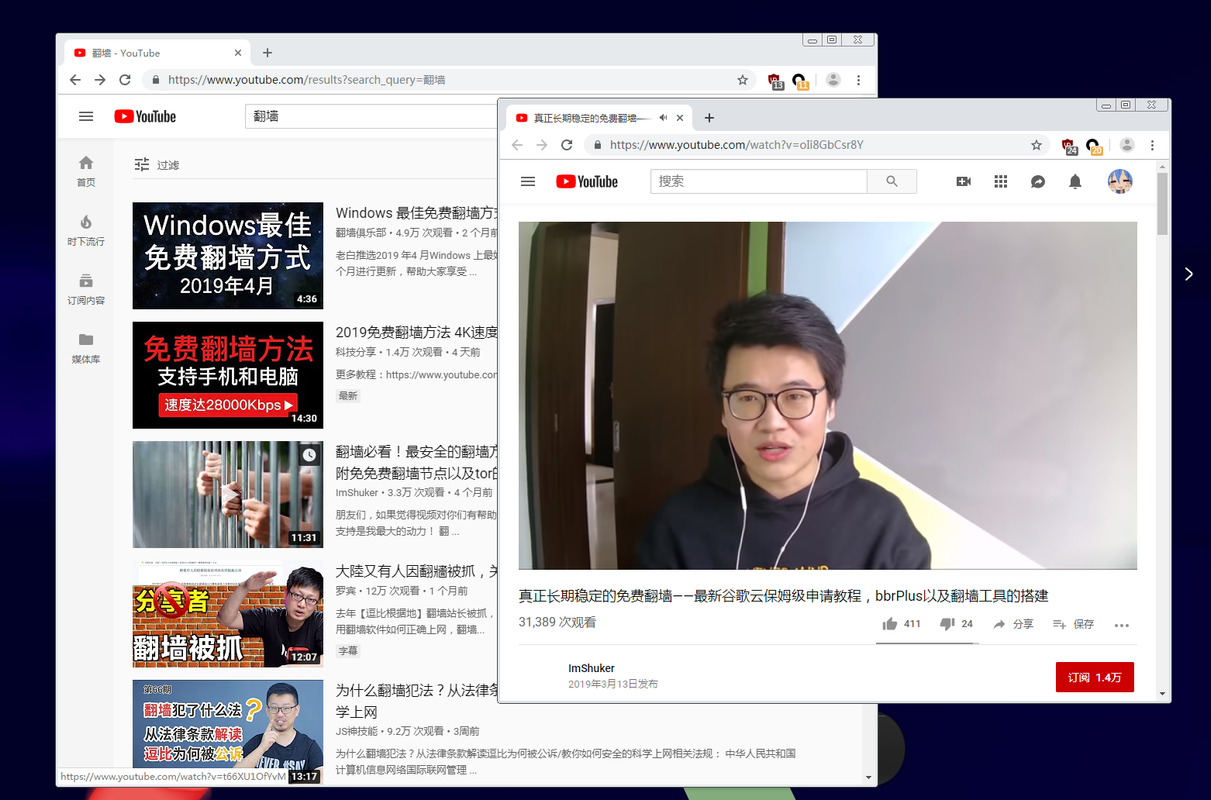Open user avatar account menu
Image resolution: width=1211 pixels, height=800 pixels.
[1120, 181]
